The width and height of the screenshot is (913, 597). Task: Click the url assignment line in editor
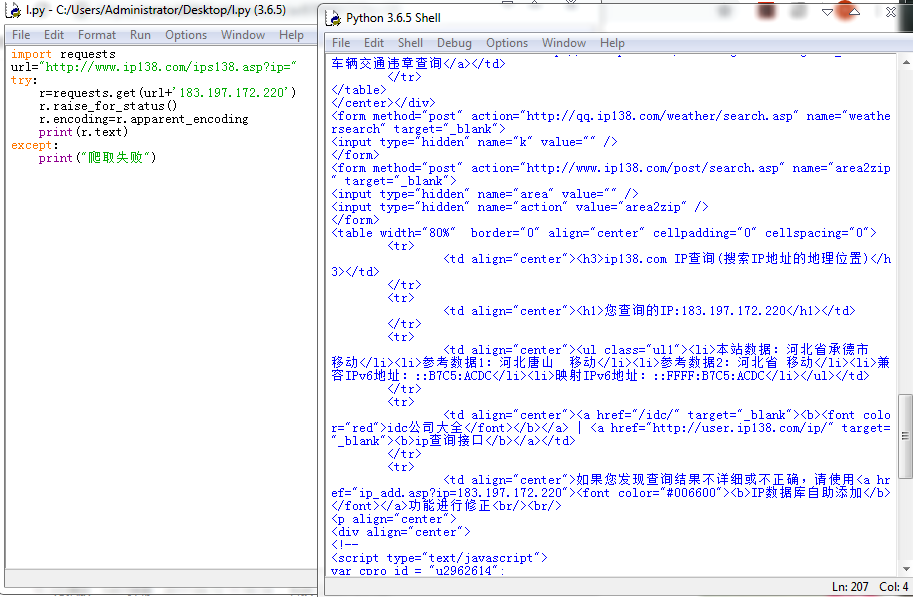click(154, 67)
